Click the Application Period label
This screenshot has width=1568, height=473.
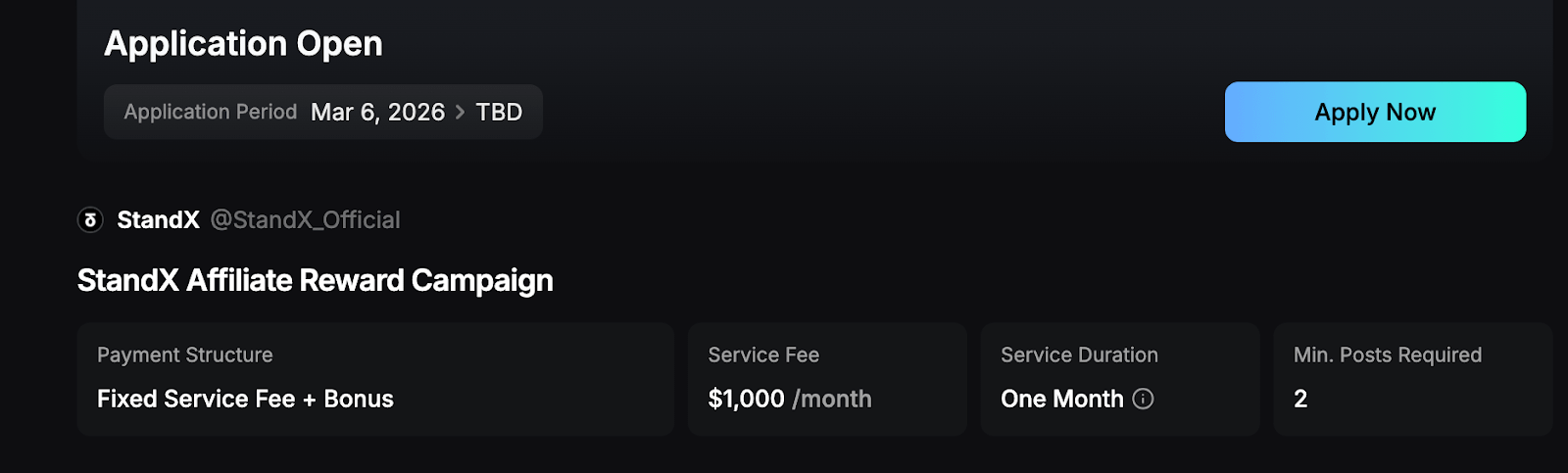[210, 113]
